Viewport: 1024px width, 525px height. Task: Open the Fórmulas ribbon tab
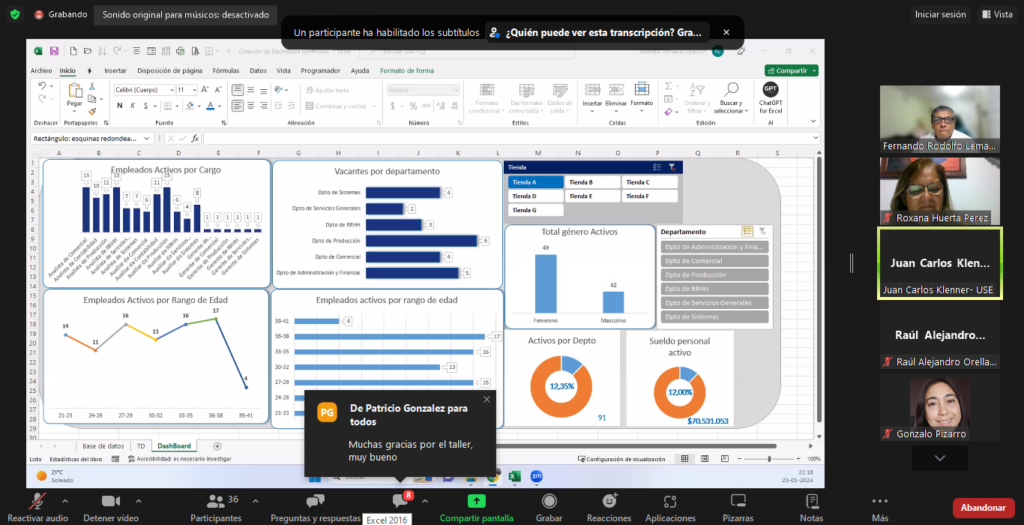[x=225, y=71]
